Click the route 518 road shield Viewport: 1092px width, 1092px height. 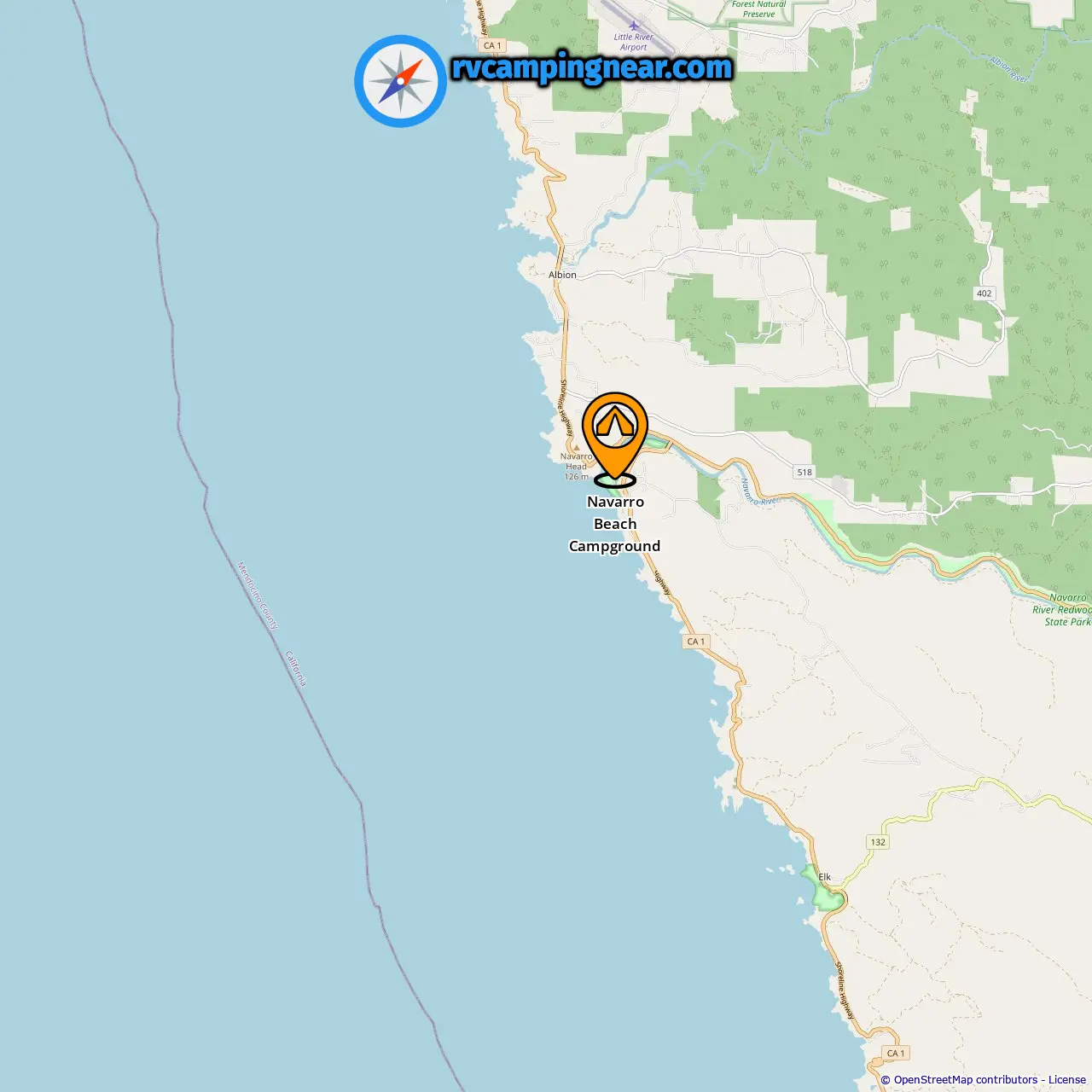click(804, 472)
